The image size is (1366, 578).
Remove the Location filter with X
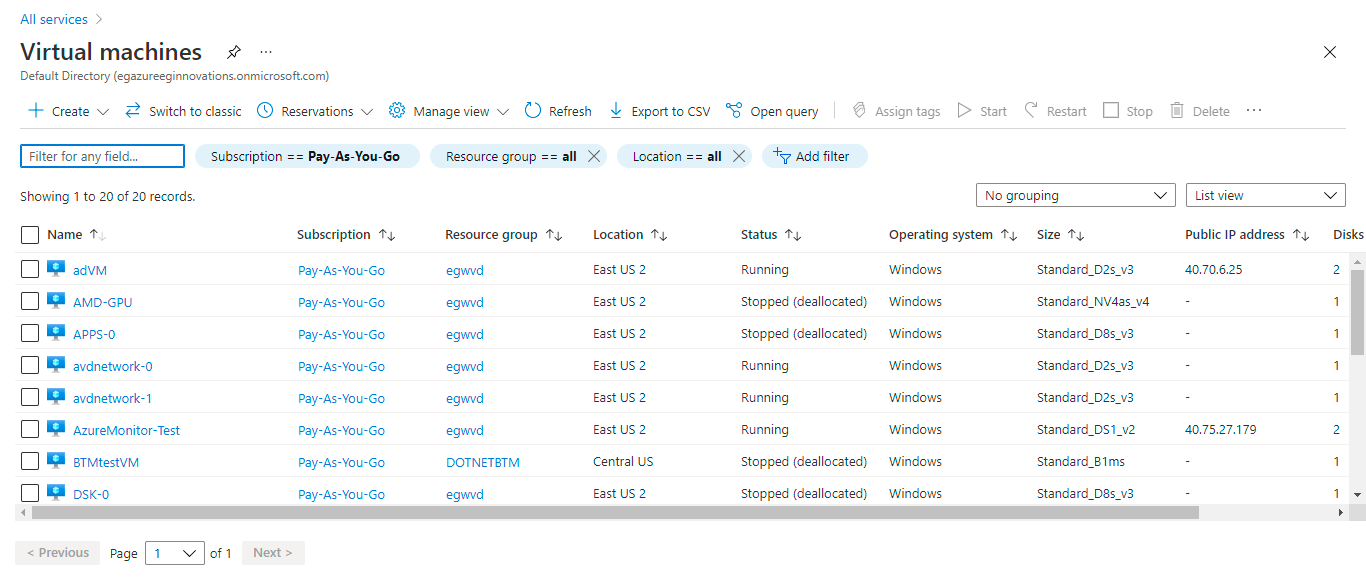738,156
